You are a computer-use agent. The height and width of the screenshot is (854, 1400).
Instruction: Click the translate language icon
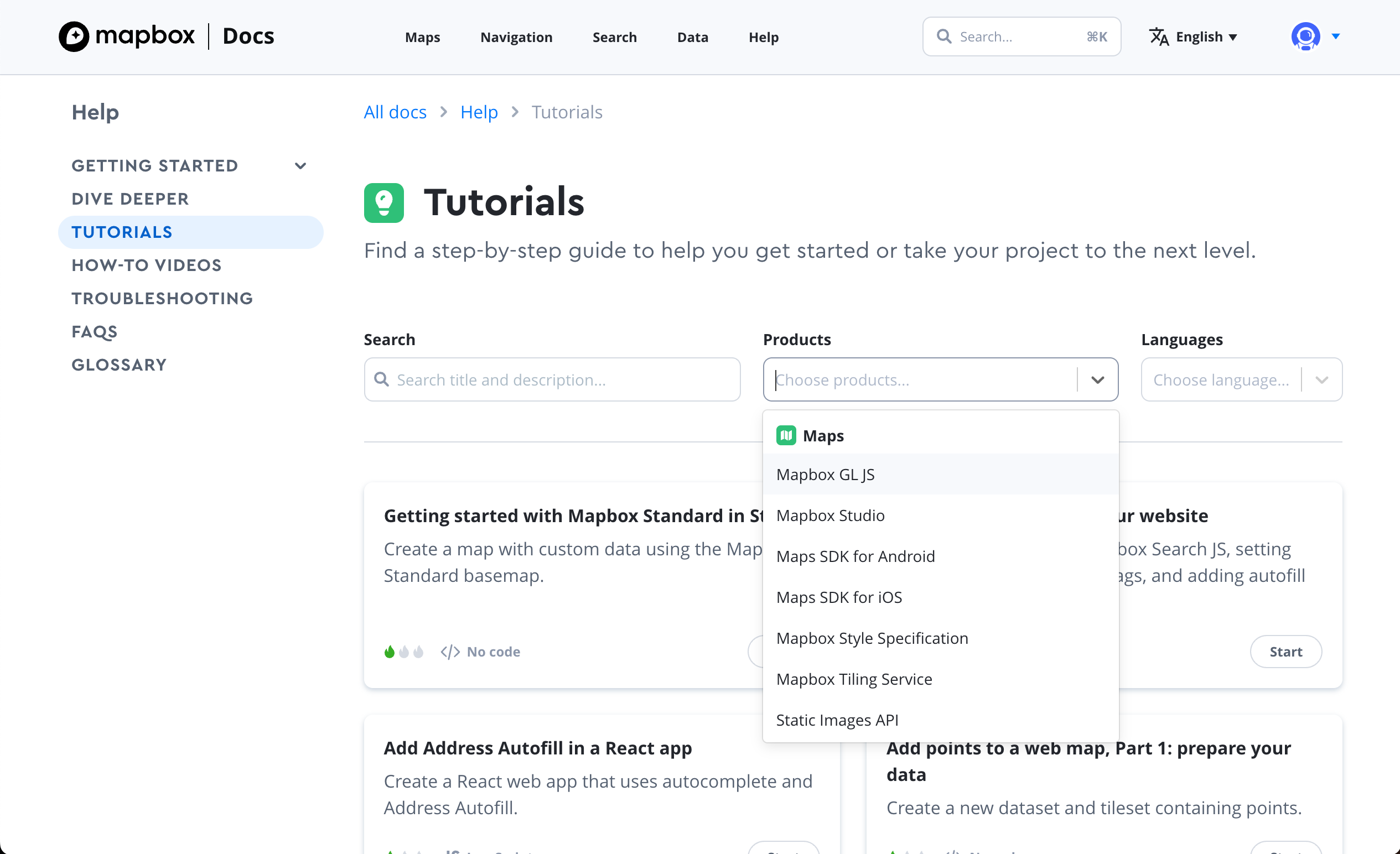(1159, 37)
